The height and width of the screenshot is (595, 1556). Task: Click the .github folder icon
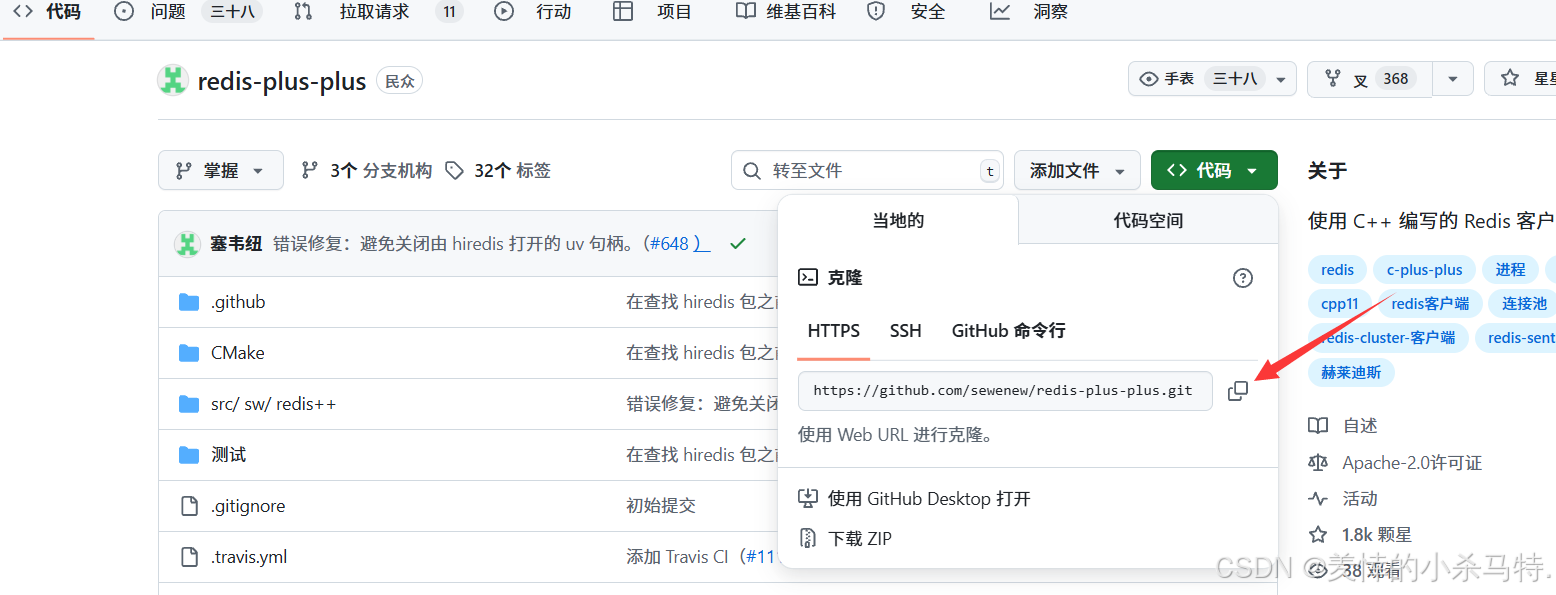point(189,302)
